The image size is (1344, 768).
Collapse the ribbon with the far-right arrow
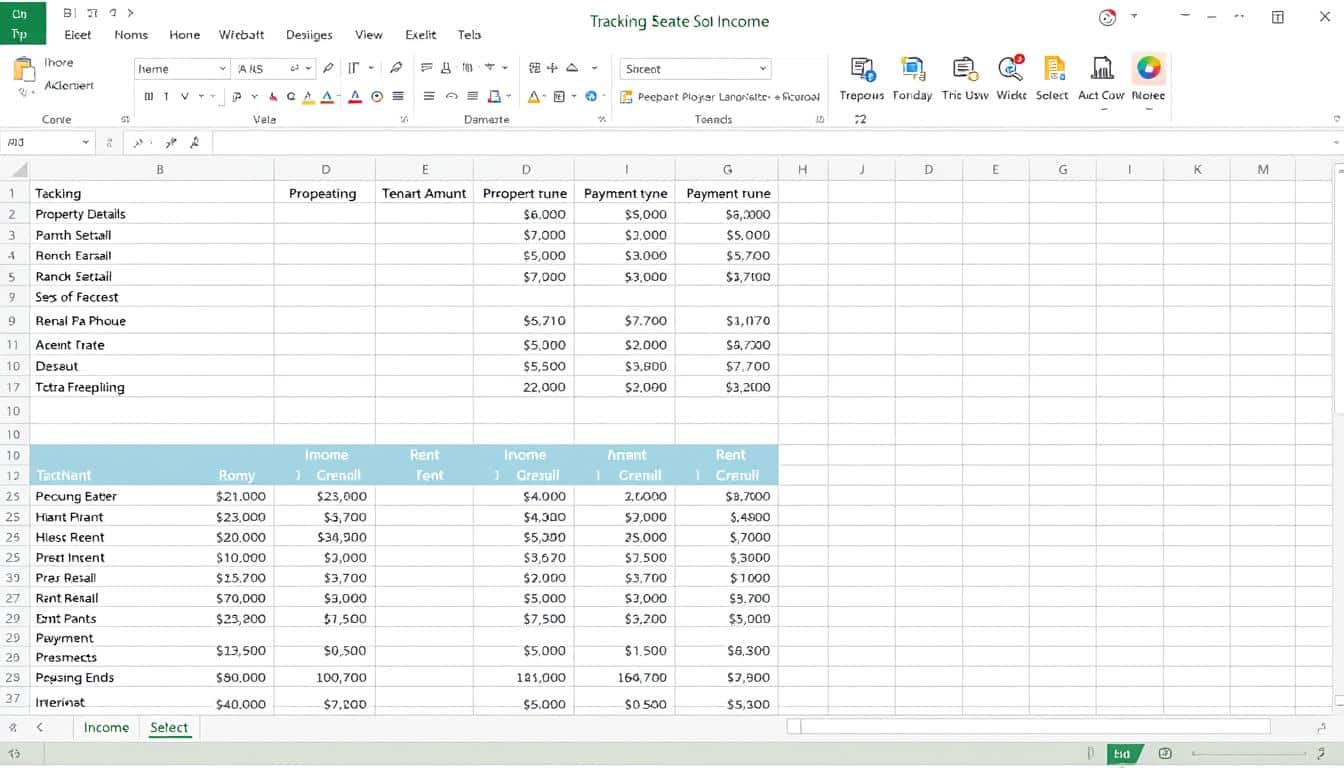tap(1337, 119)
